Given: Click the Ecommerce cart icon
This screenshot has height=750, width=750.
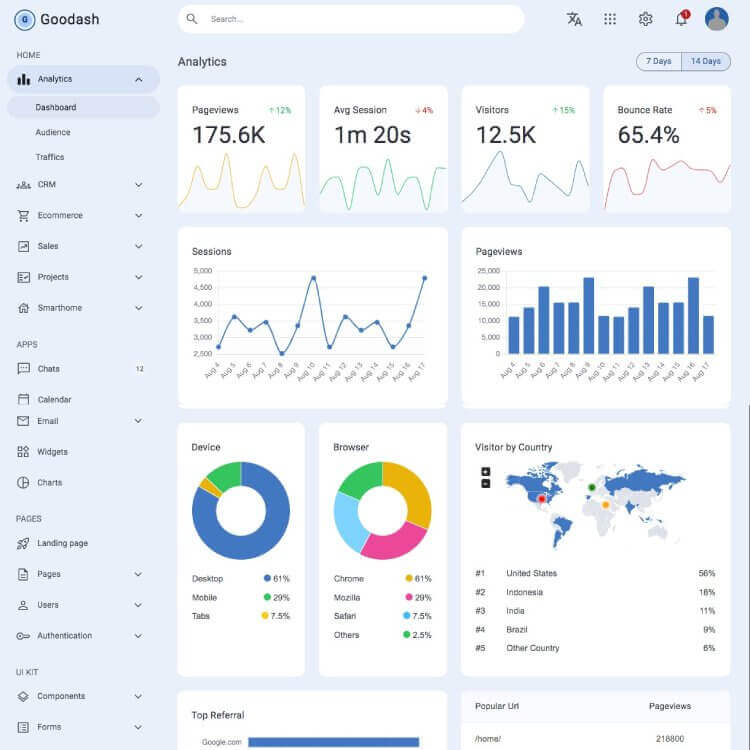Looking at the screenshot, I should 23,216.
